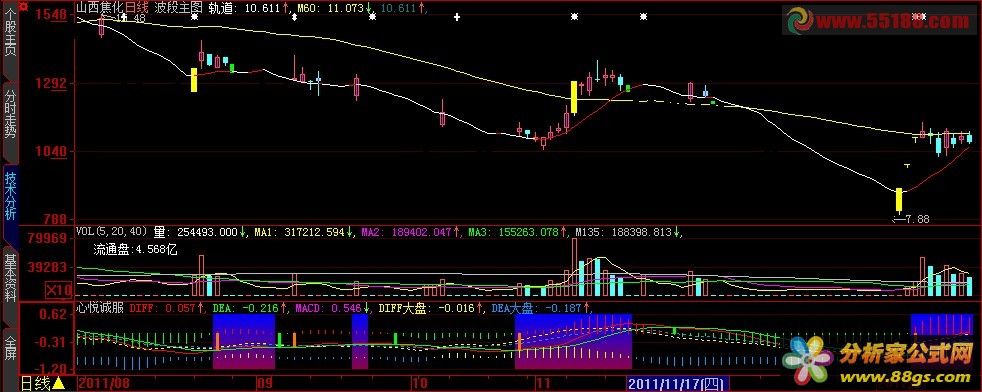Click the red gear icon at top-left corner
This screenshot has width=982, height=392.
point(24,7)
